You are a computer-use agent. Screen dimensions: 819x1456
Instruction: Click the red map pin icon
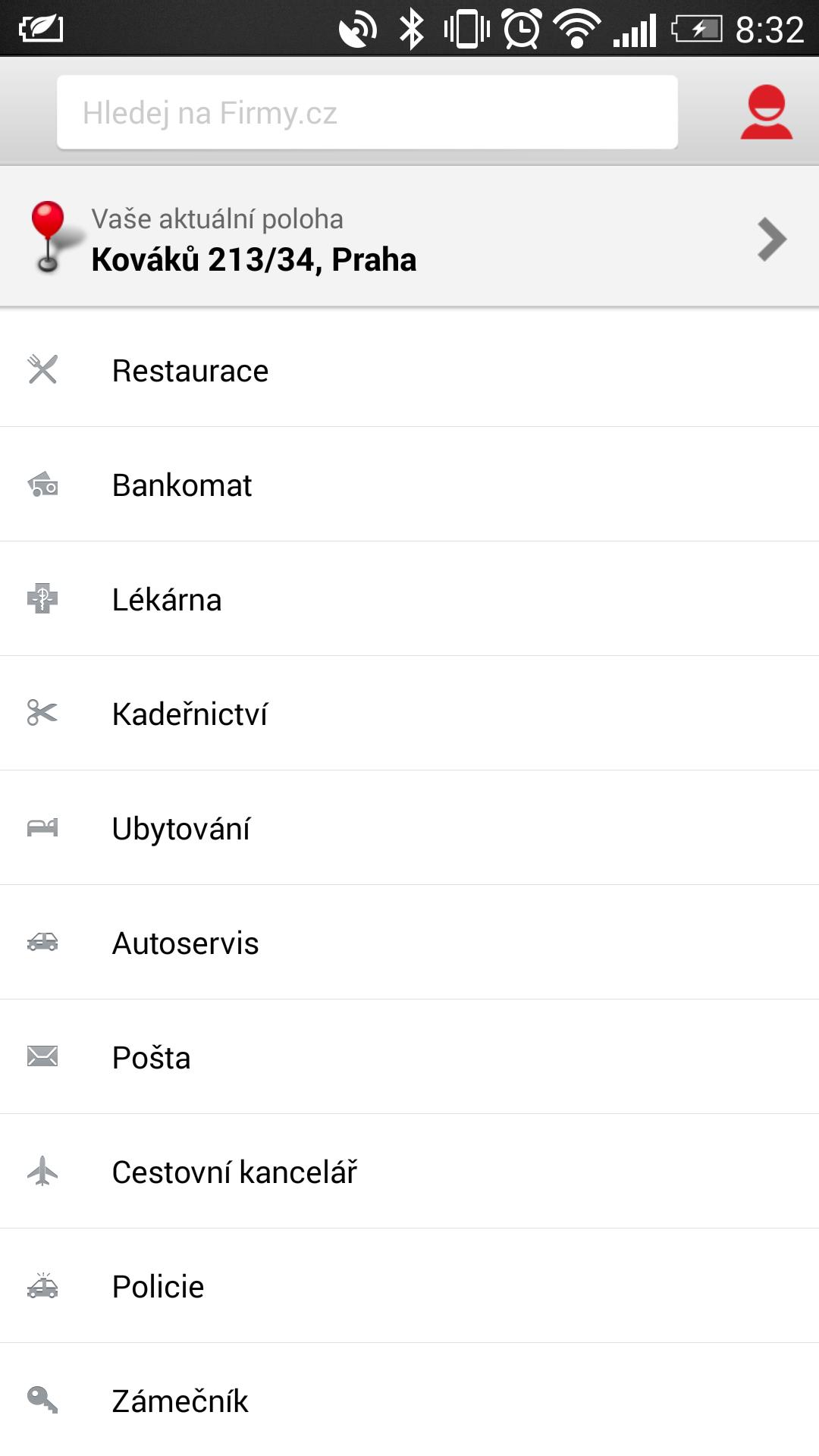[x=48, y=237]
